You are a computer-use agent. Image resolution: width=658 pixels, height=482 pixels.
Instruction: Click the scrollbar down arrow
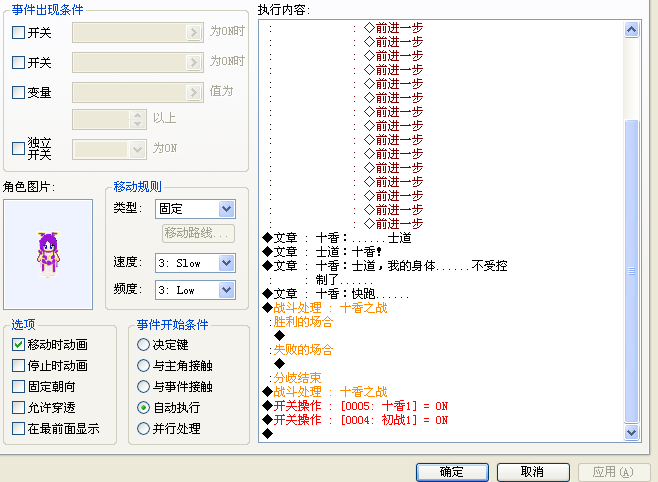point(632,432)
